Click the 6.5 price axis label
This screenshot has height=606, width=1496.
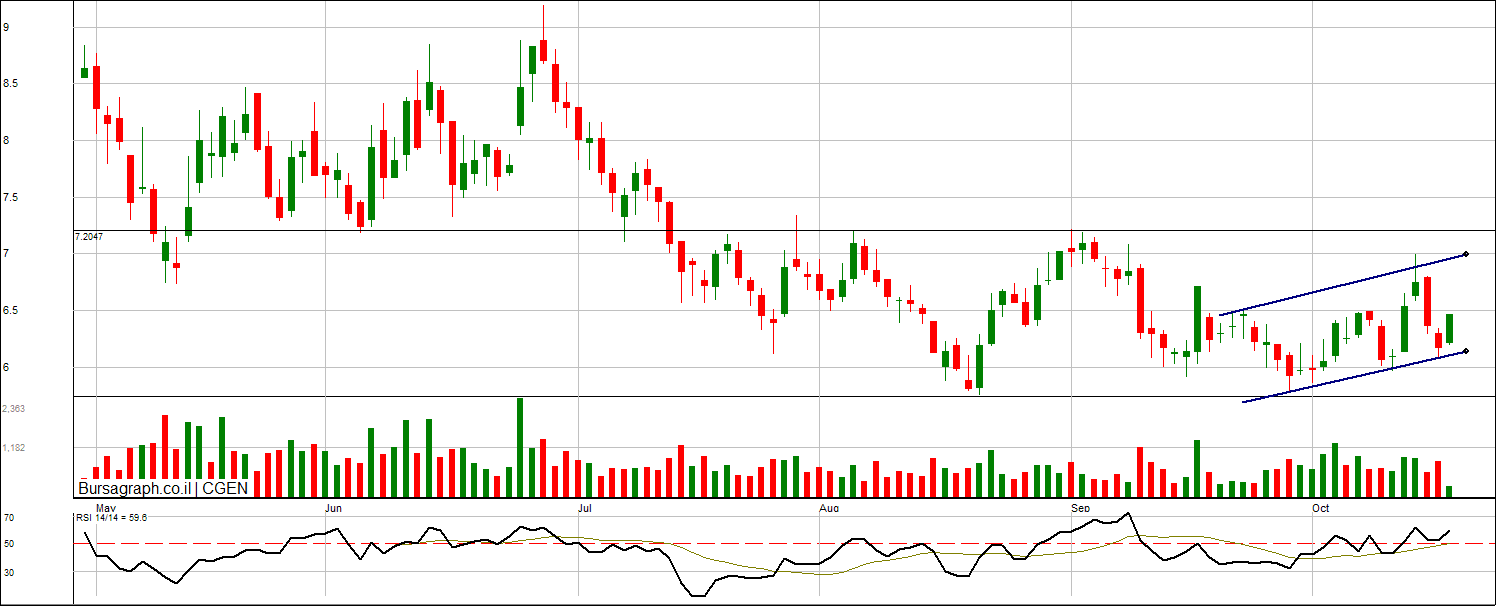(x=11, y=311)
